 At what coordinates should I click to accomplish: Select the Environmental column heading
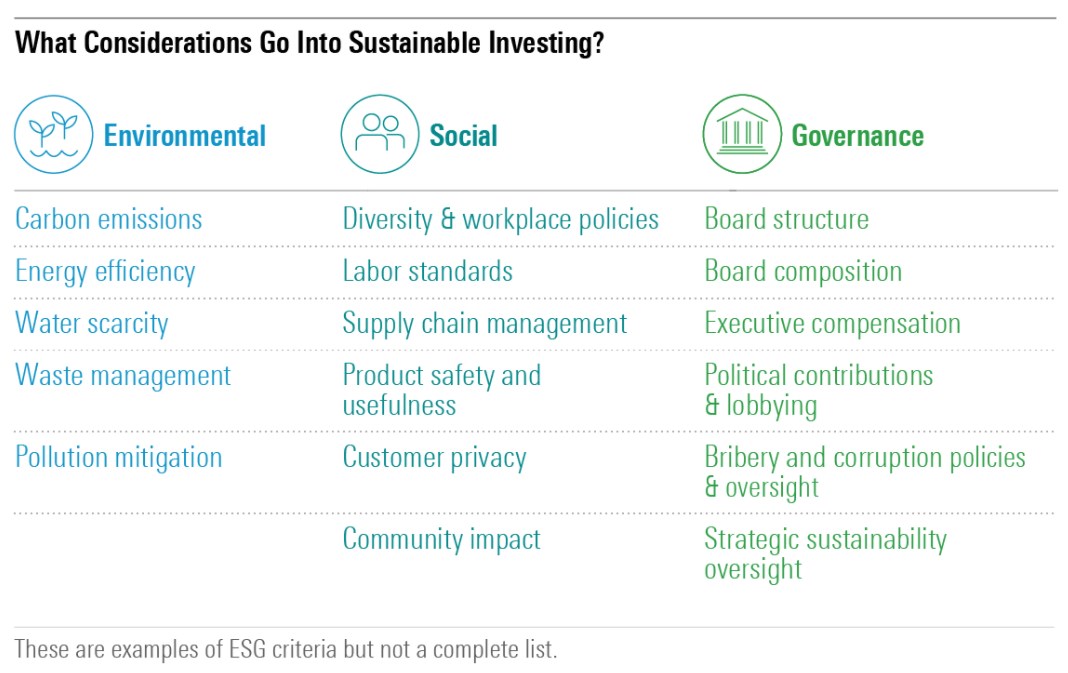tap(185, 136)
